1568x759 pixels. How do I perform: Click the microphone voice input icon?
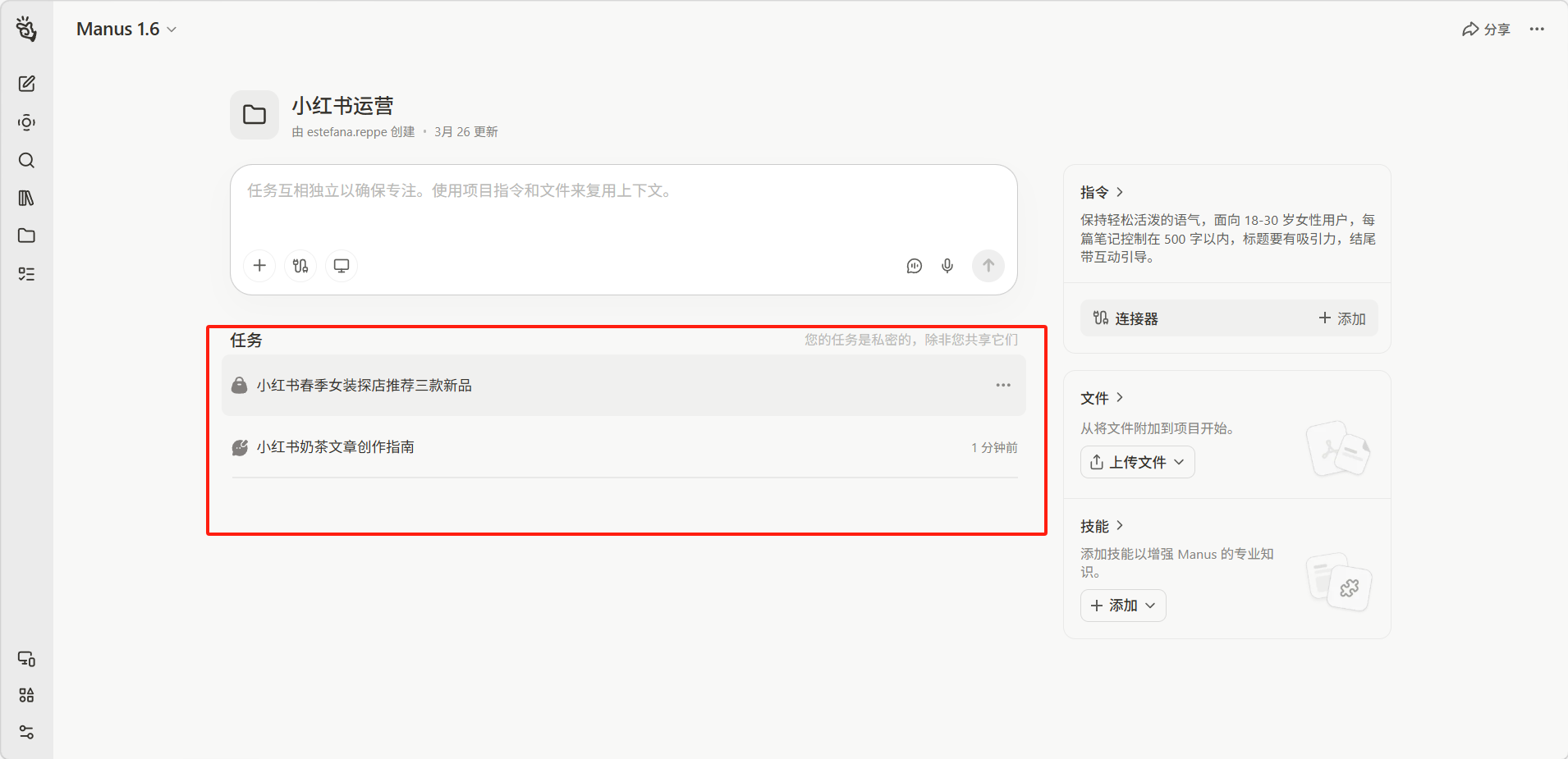pyautogui.click(x=947, y=266)
